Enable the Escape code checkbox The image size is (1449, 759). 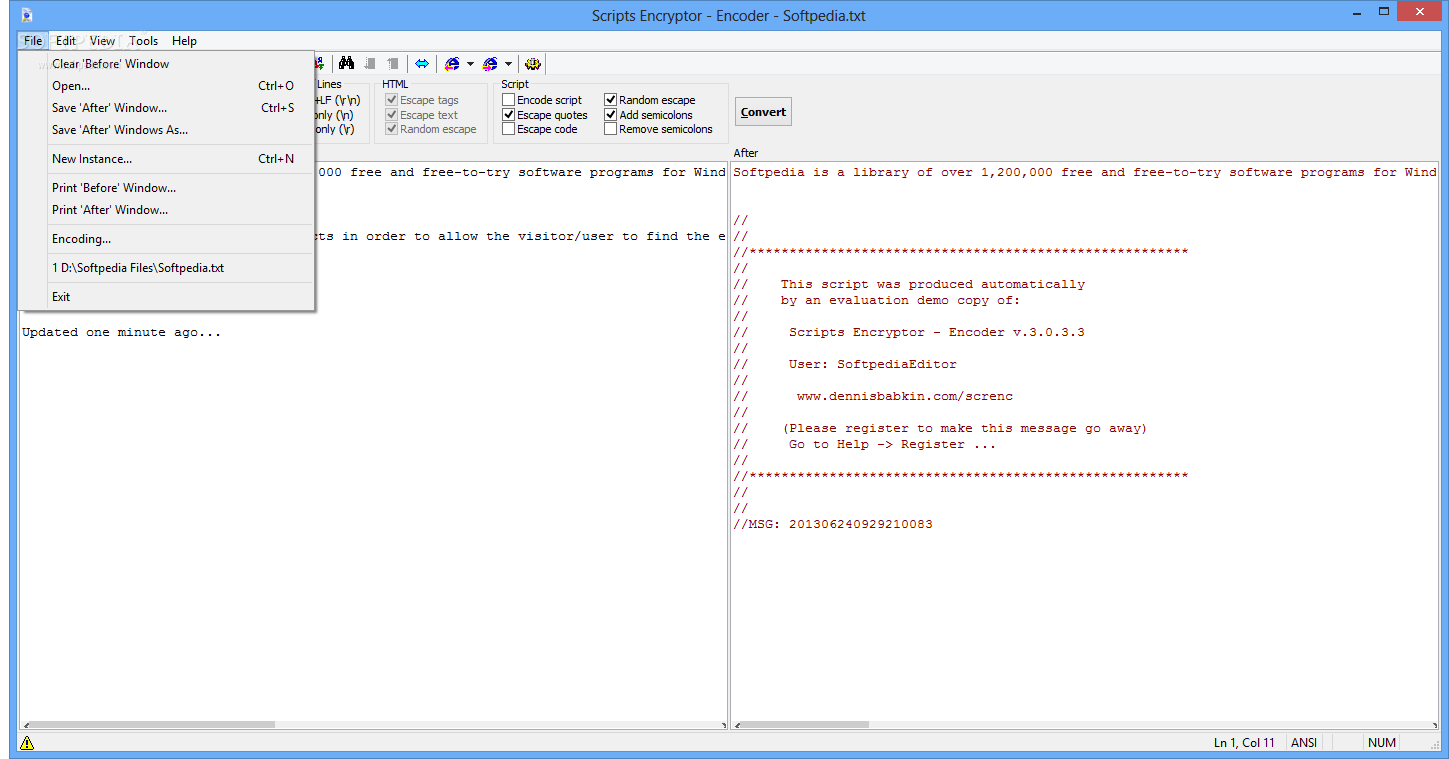coord(509,129)
